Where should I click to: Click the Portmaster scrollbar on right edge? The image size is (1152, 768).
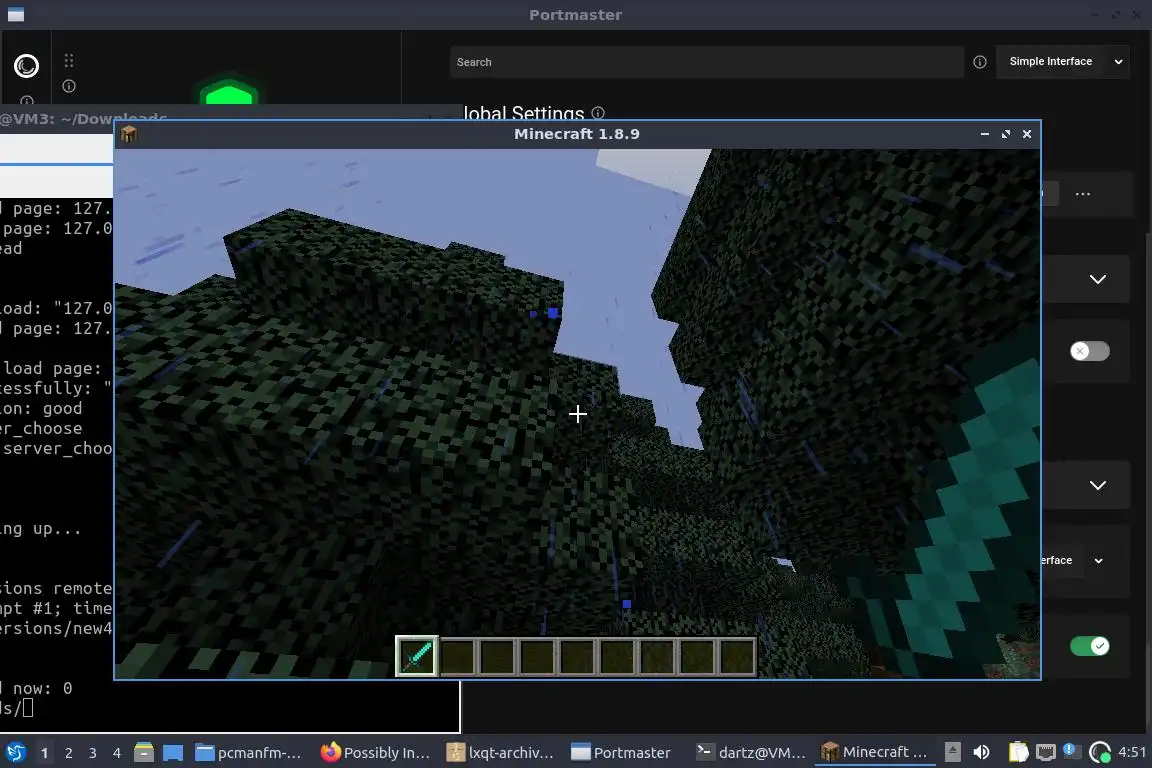pos(1148,441)
